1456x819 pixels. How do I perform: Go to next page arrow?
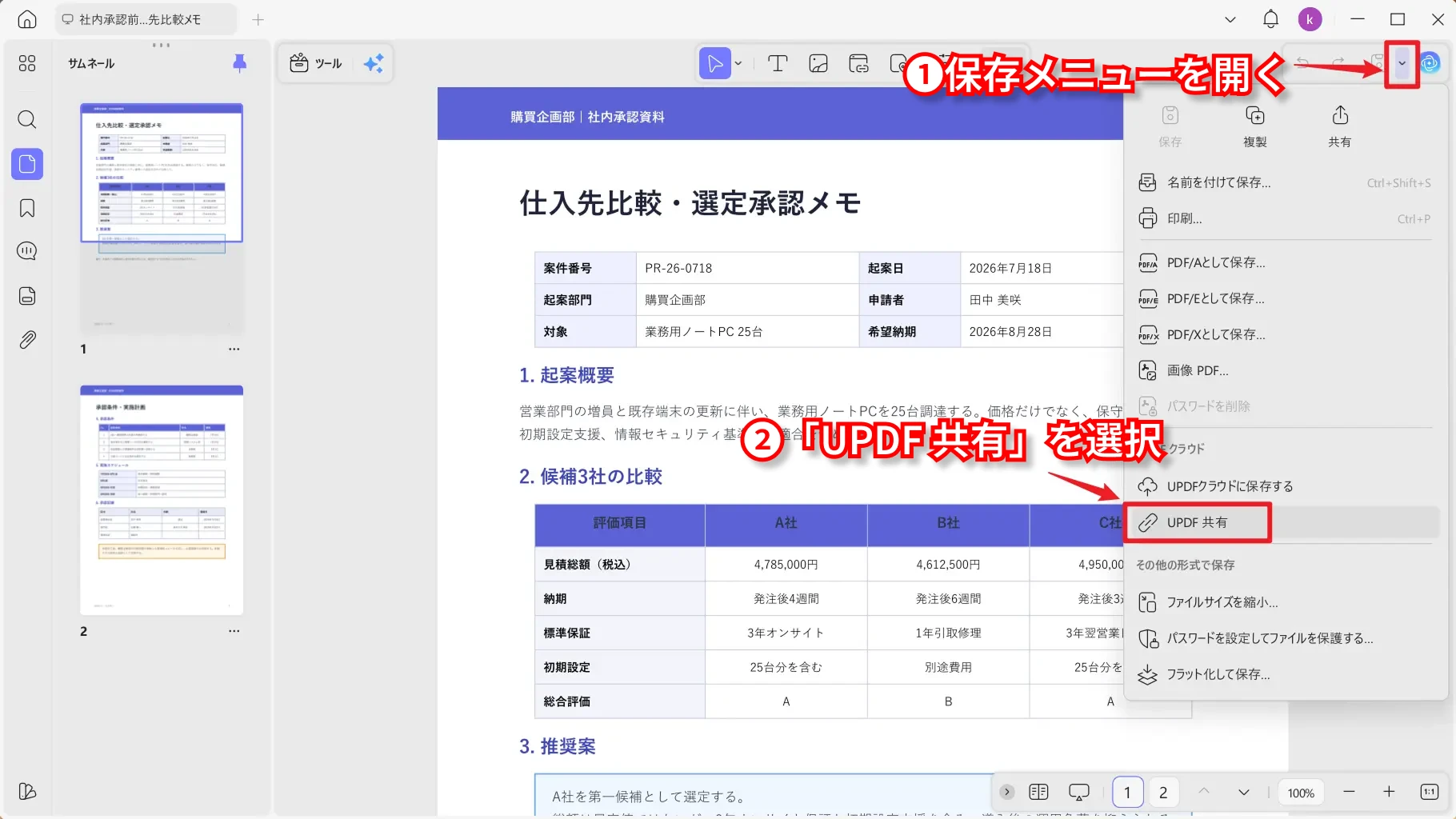(x=1244, y=792)
